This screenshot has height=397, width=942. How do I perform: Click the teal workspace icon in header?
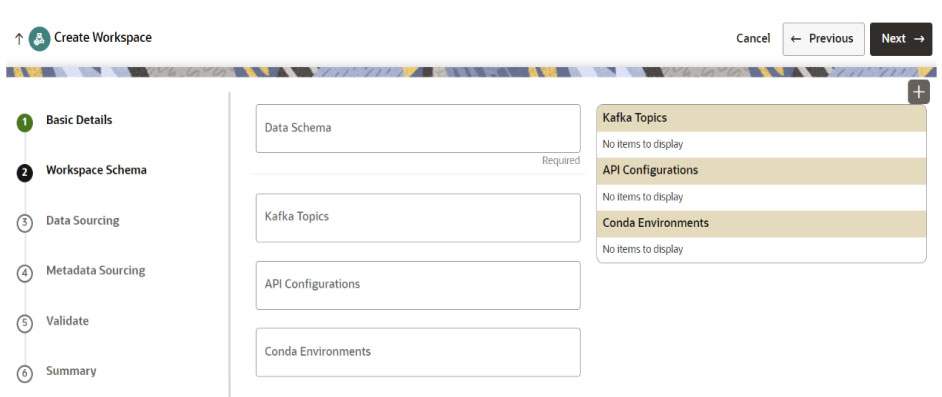[40, 38]
